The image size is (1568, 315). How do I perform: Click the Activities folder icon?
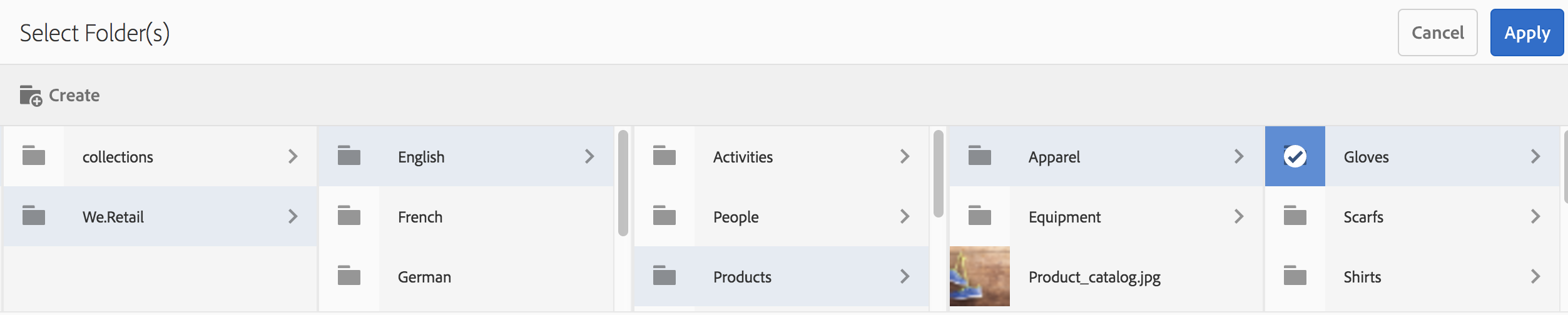click(x=664, y=156)
